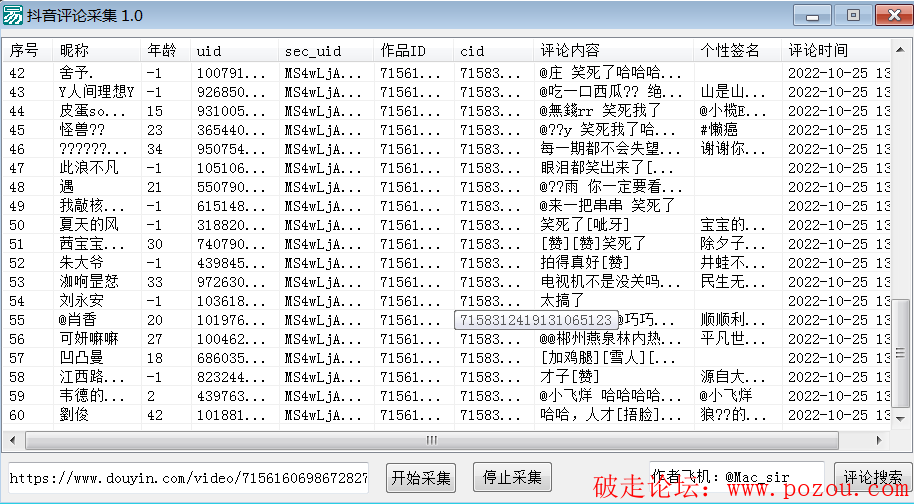Click the 评论时间 column header
Viewport: 914px width, 504px height.
click(836, 51)
